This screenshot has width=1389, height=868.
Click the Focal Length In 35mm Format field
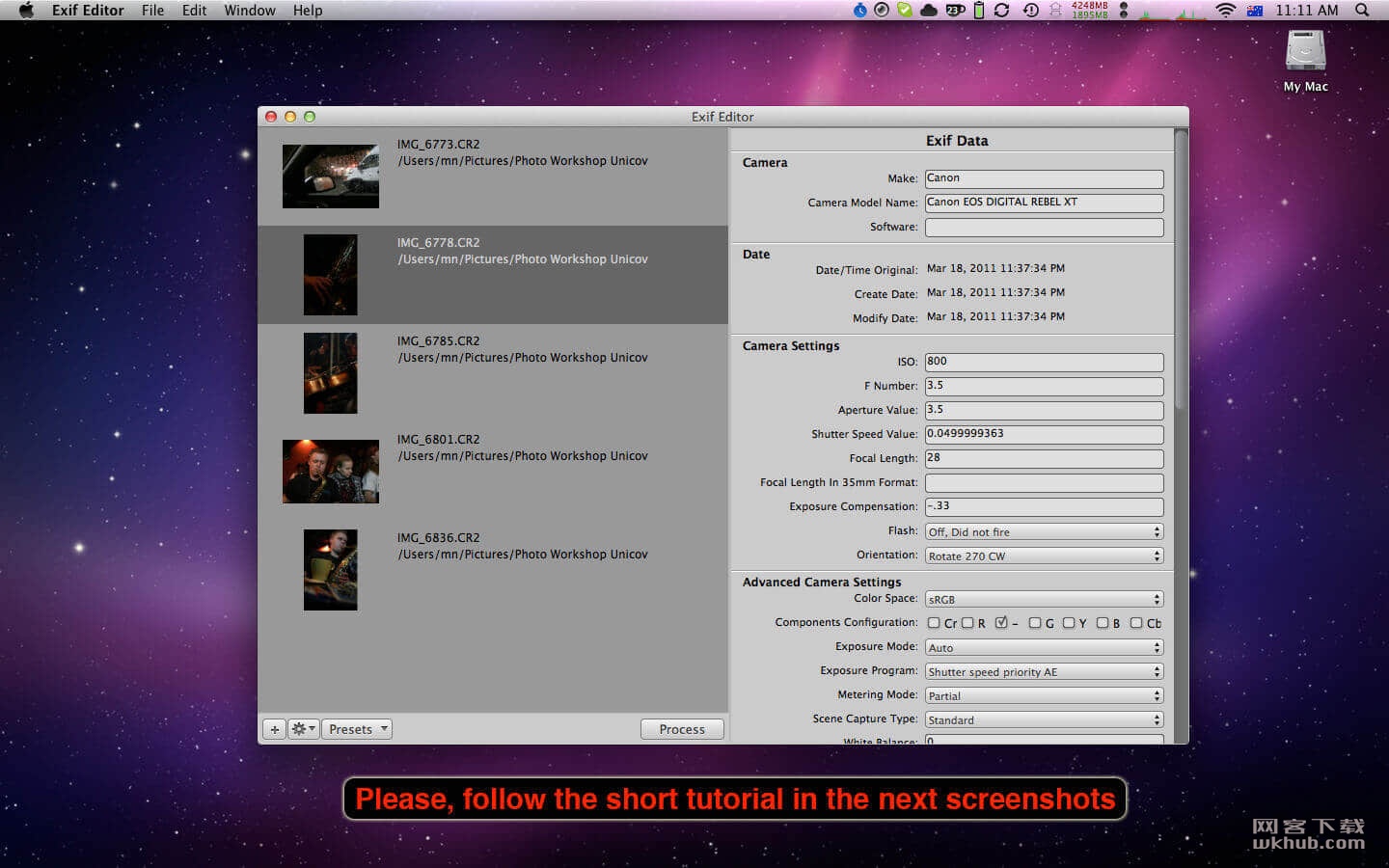[1044, 483]
